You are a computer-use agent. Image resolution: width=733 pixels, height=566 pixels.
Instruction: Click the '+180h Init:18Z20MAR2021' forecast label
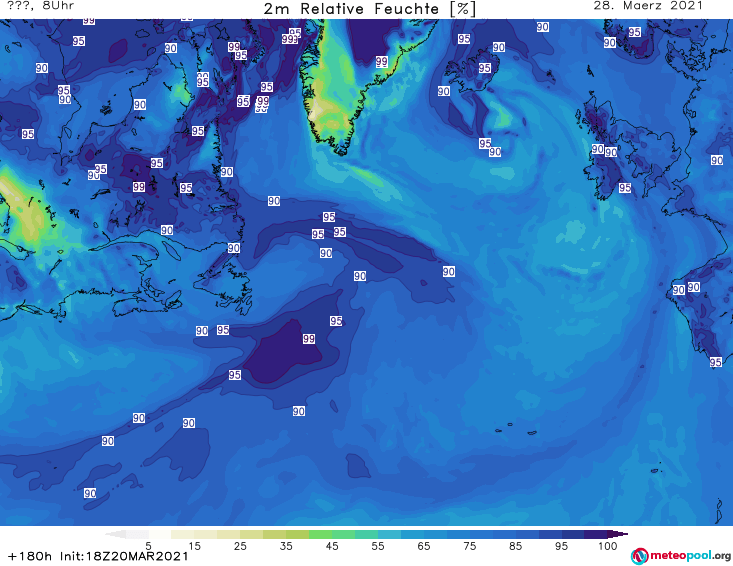click(x=98, y=556)
